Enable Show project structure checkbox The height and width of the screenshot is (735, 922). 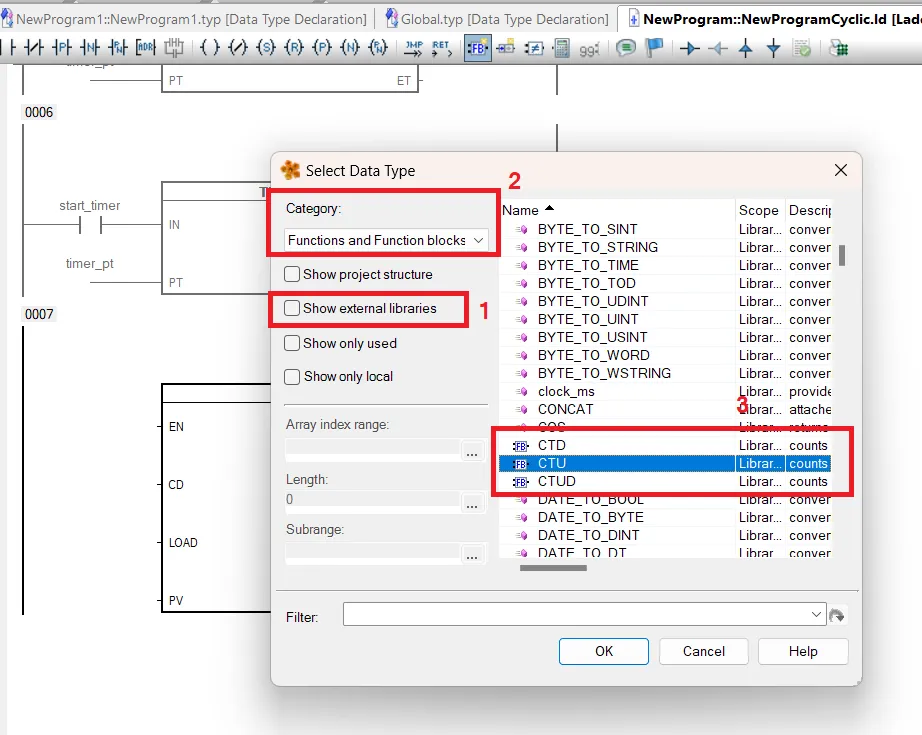292,274
